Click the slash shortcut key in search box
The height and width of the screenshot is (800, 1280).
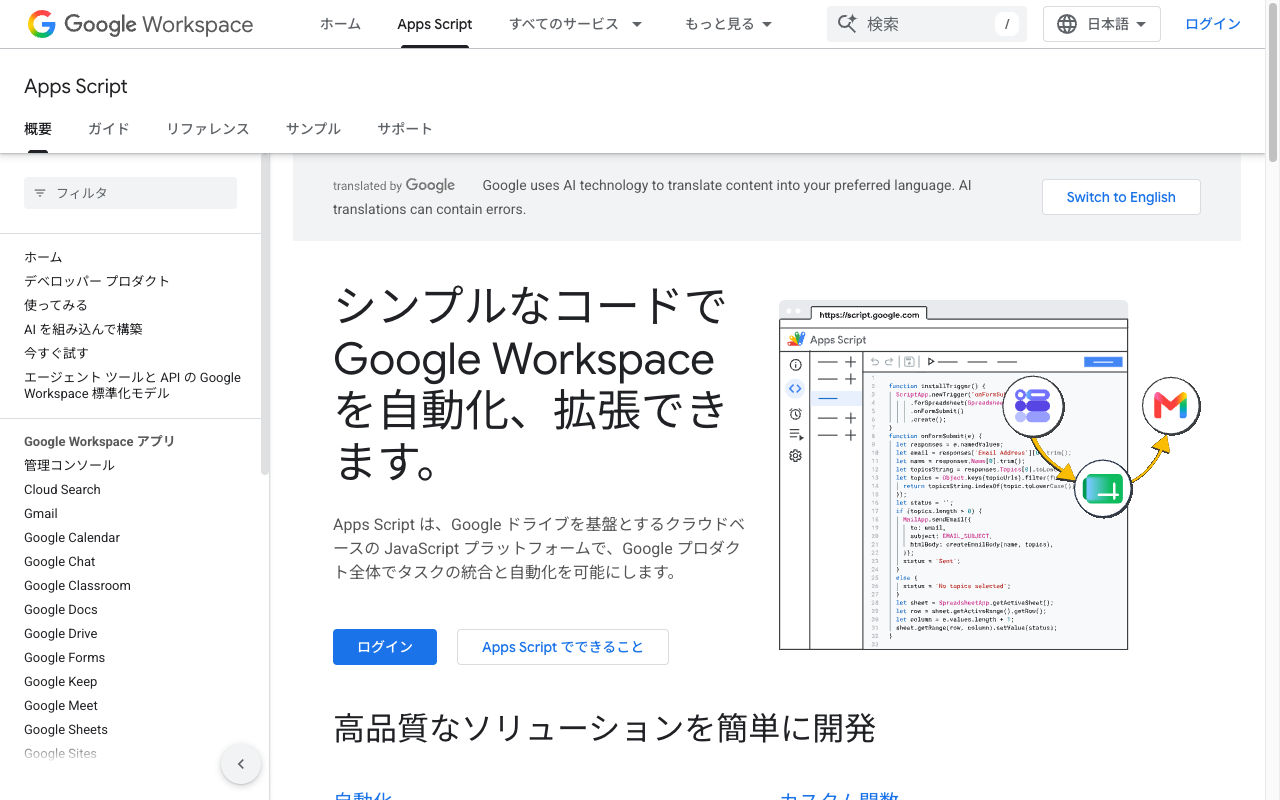pos(1006,24)
